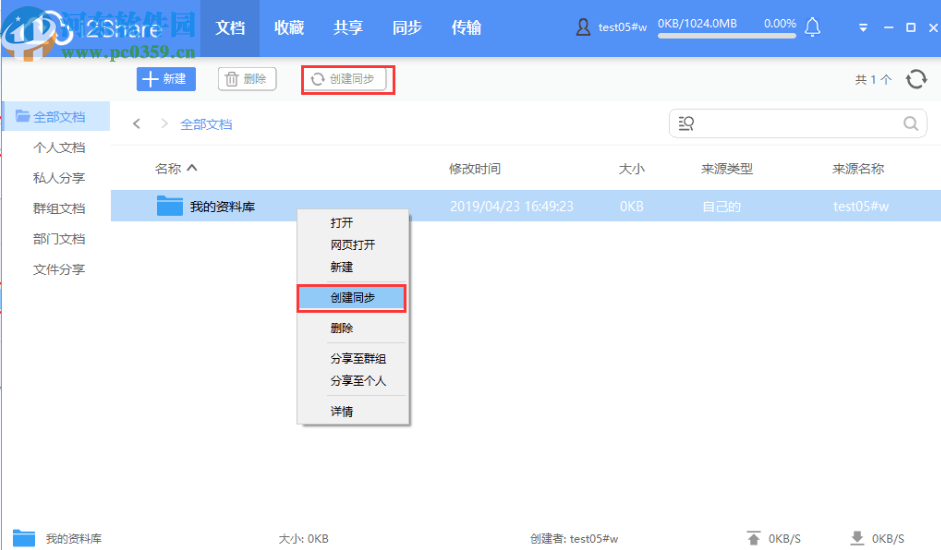The image size is (941, 550).
Task: Choose 删除 from the context menu
Action: pyautogui.click(x=353, y=328)
